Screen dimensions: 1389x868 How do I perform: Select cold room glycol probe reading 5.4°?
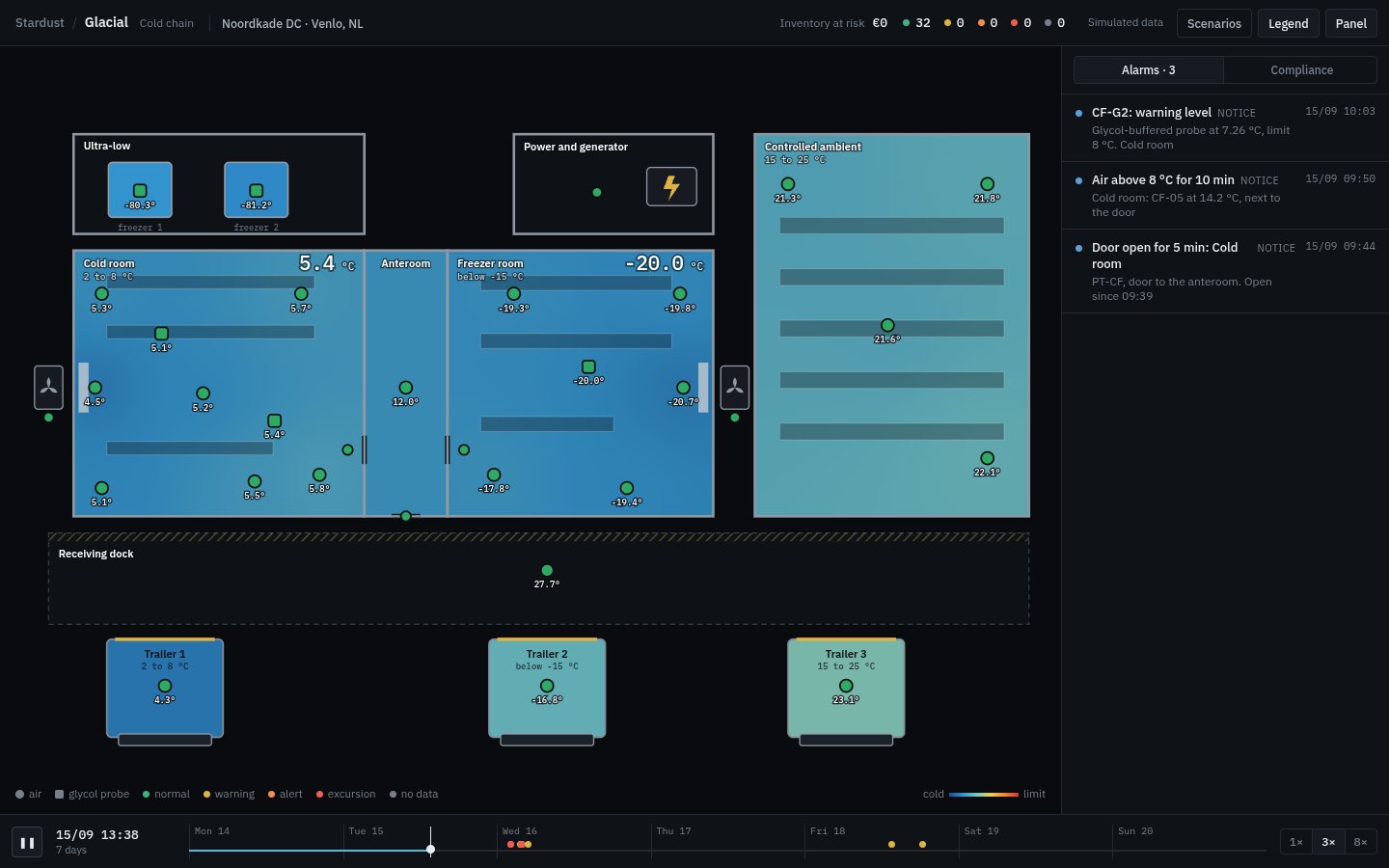(274, 420)
